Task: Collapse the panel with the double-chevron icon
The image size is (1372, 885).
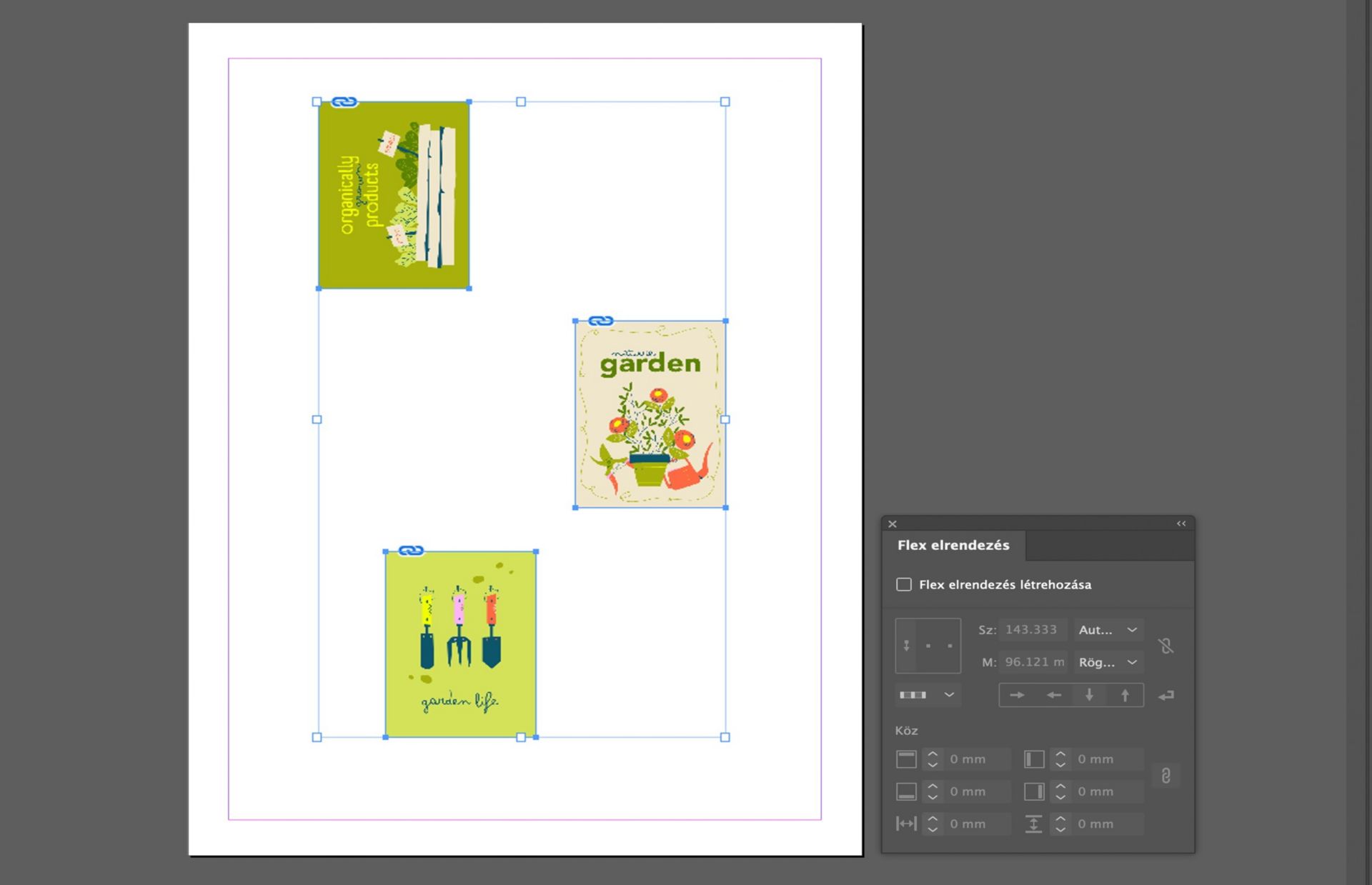Action: click(x=1181, y=524)
